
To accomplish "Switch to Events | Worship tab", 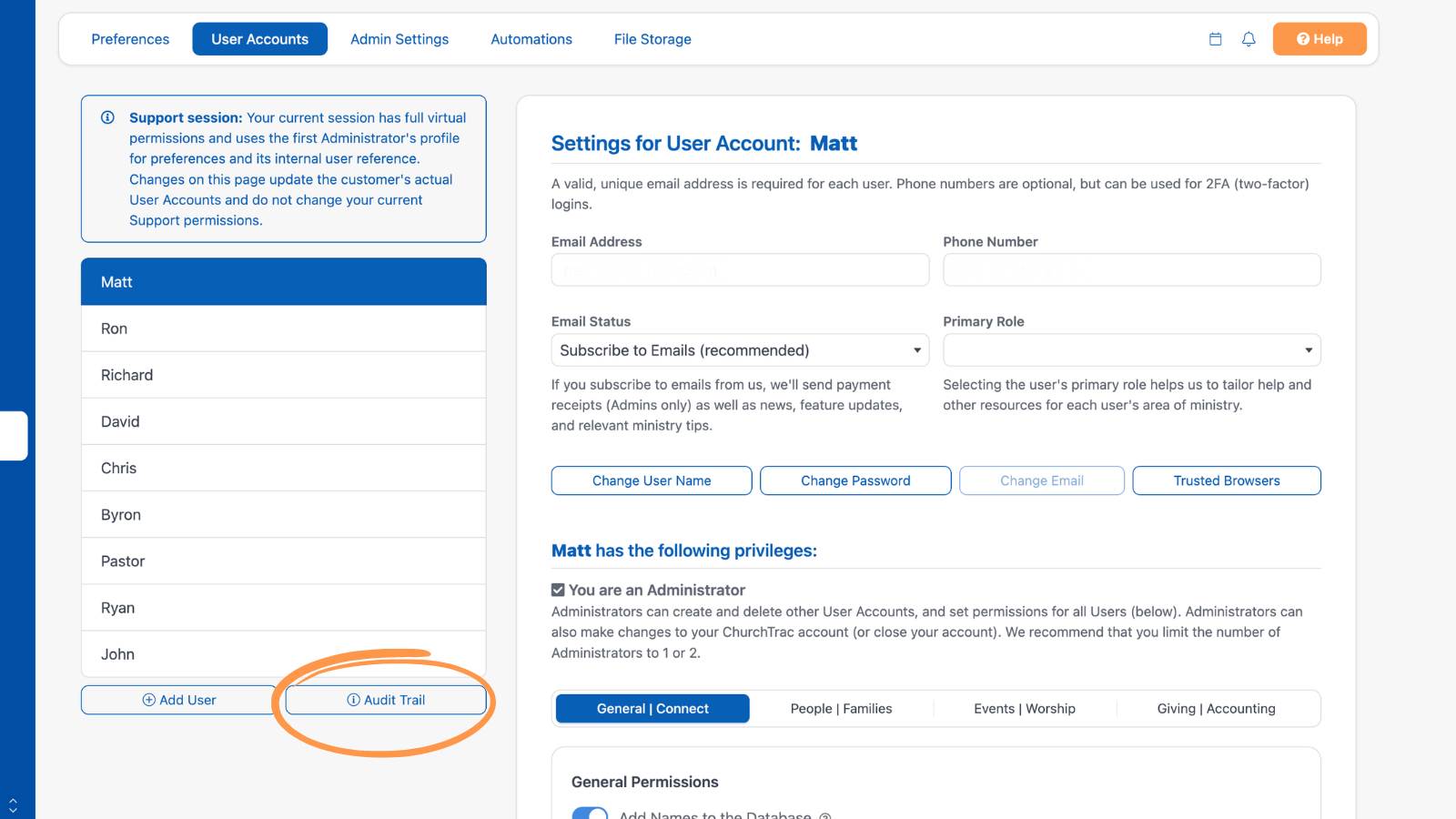I will 1025,709.
